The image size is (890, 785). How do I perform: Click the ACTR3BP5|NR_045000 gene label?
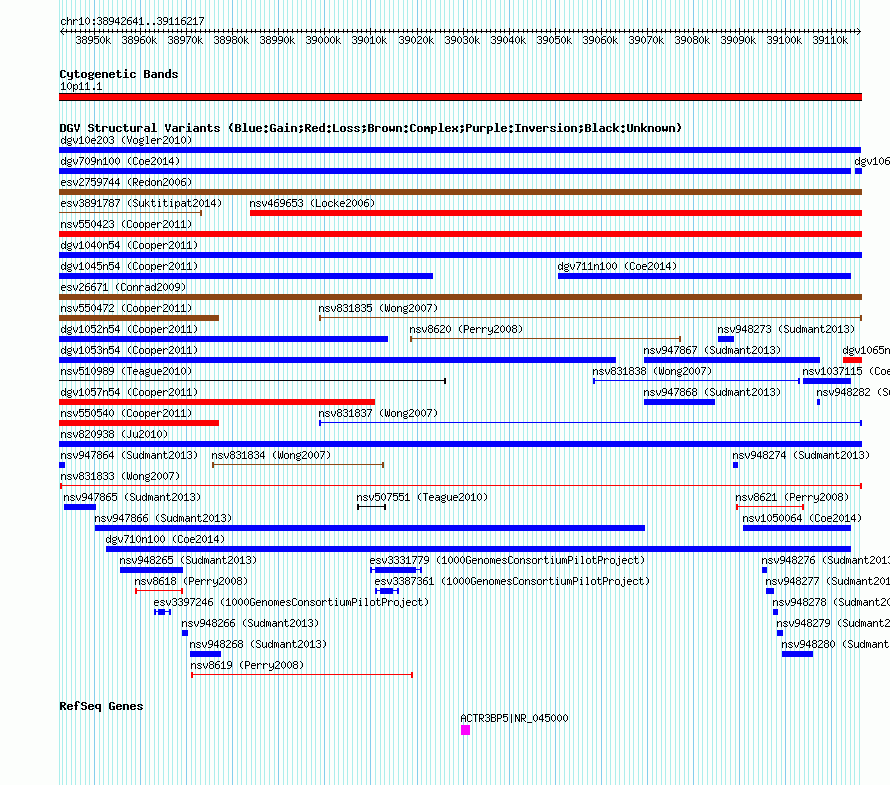514,718
